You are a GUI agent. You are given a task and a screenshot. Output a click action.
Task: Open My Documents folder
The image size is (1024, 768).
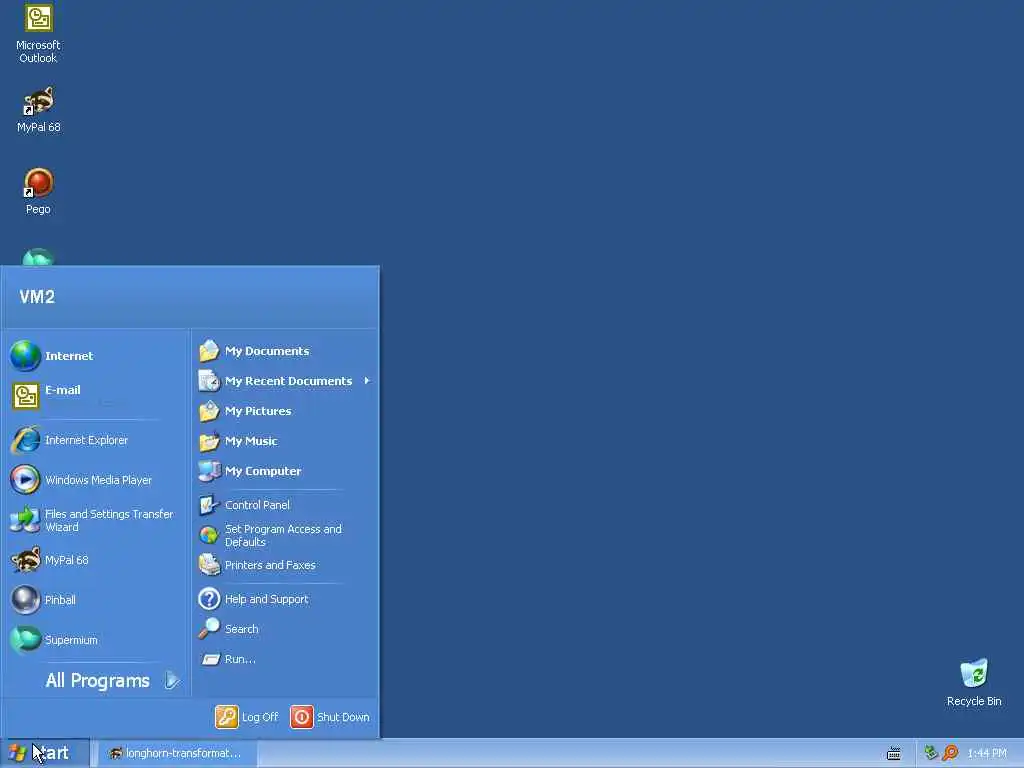[285, 351]
